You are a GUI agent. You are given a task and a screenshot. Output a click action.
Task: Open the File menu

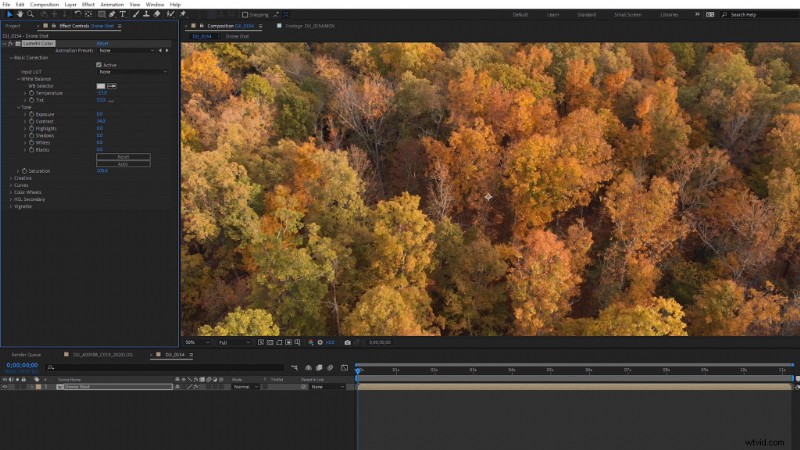click(x=6, y=4)
